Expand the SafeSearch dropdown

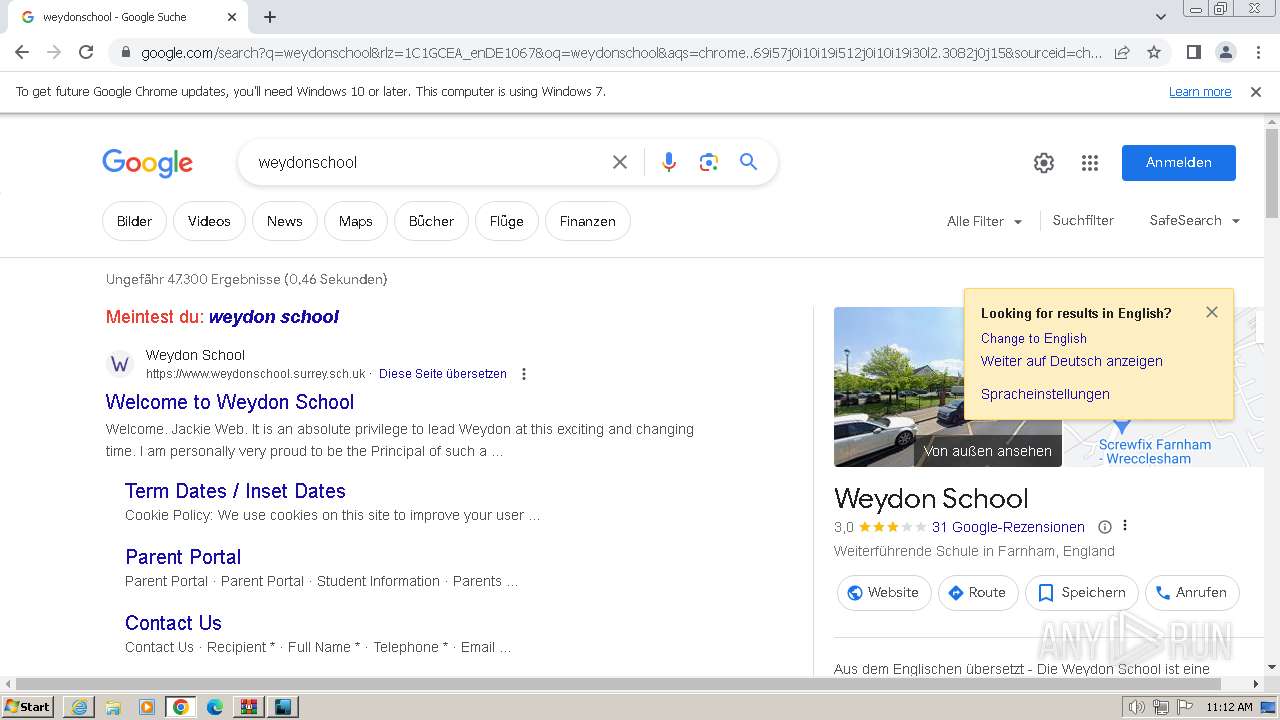(x=1195, y=221)
